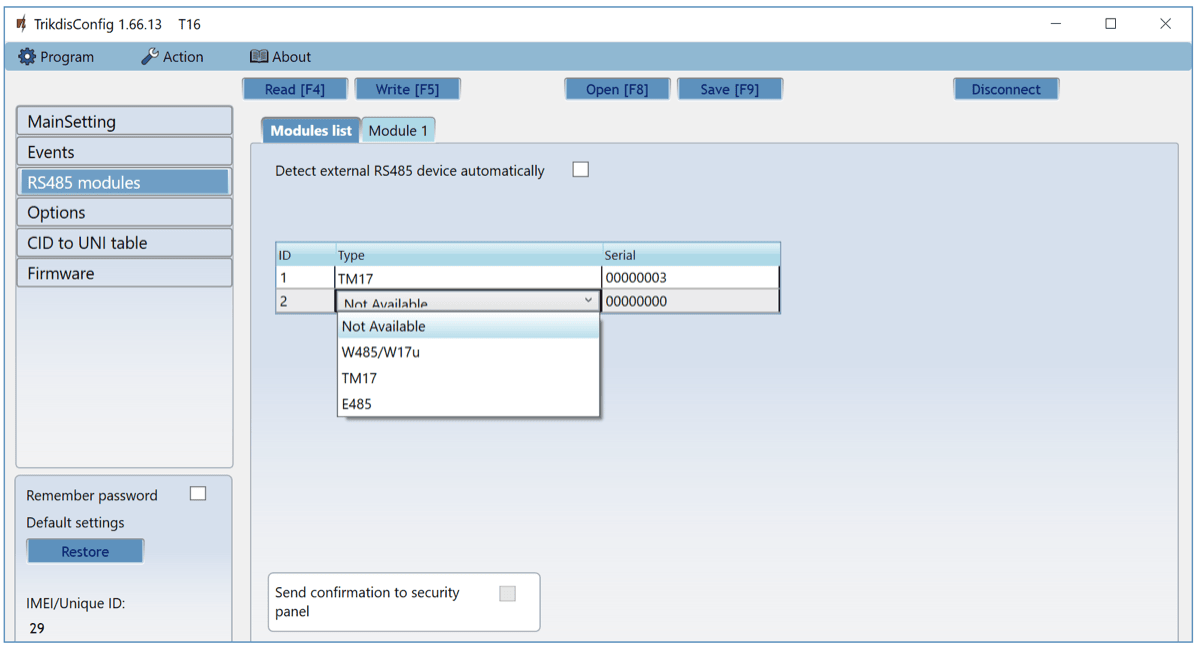Restore default settings with Restore button
The width and height of the screenshot is (1200, 647).
(85, 552)
